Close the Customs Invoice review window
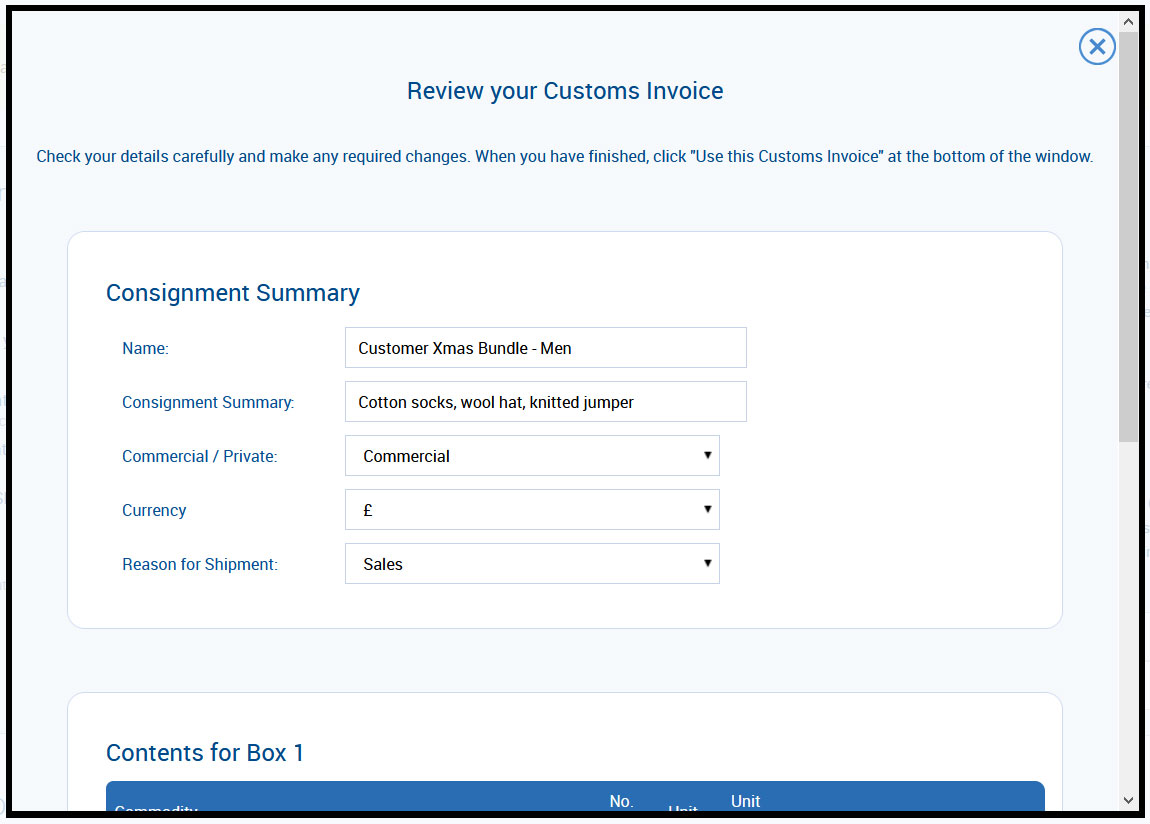The image size is (1150, 824). [x=1097, y=46]
